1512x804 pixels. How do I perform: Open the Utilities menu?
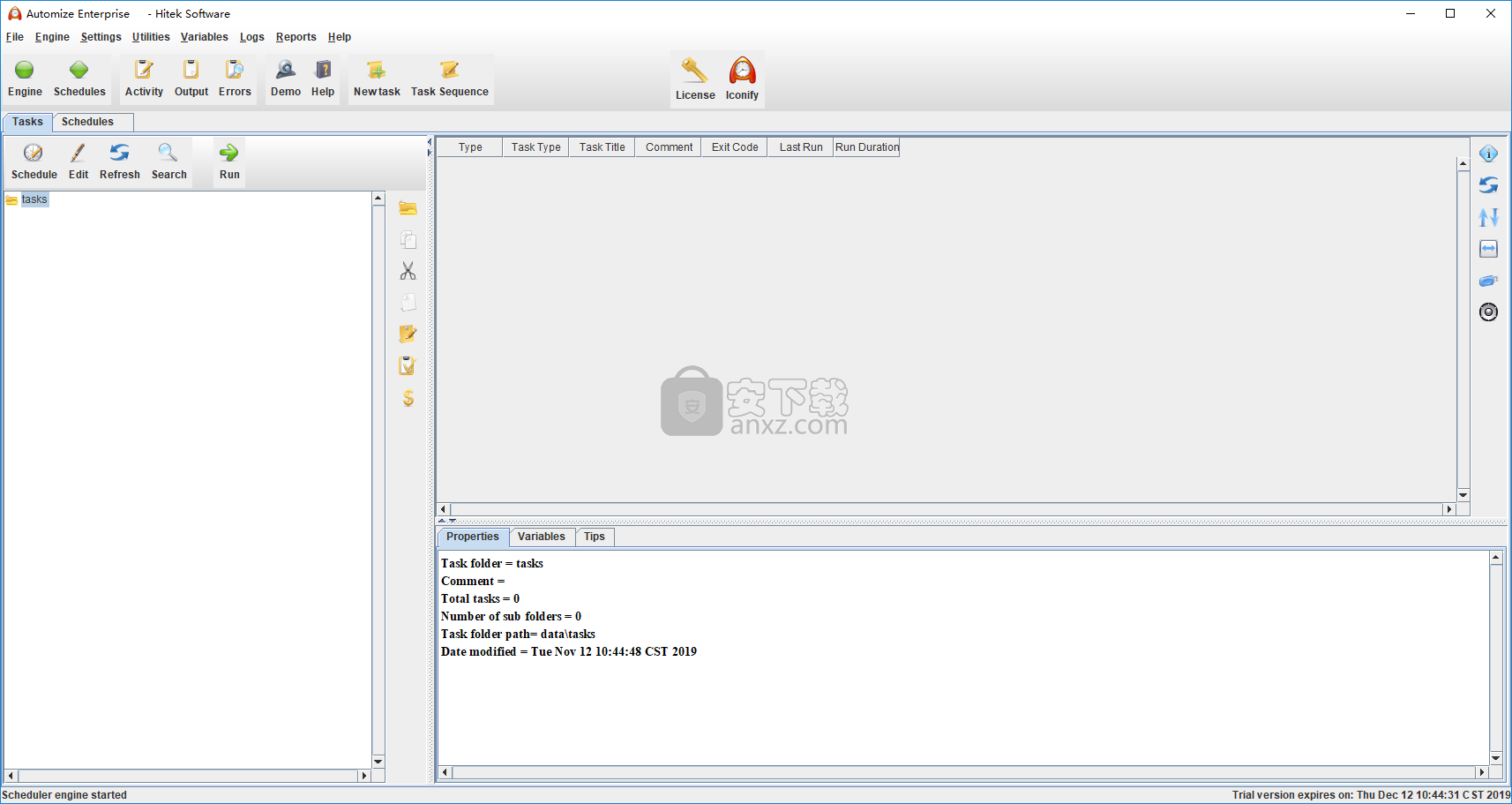(x=151, y=37)
